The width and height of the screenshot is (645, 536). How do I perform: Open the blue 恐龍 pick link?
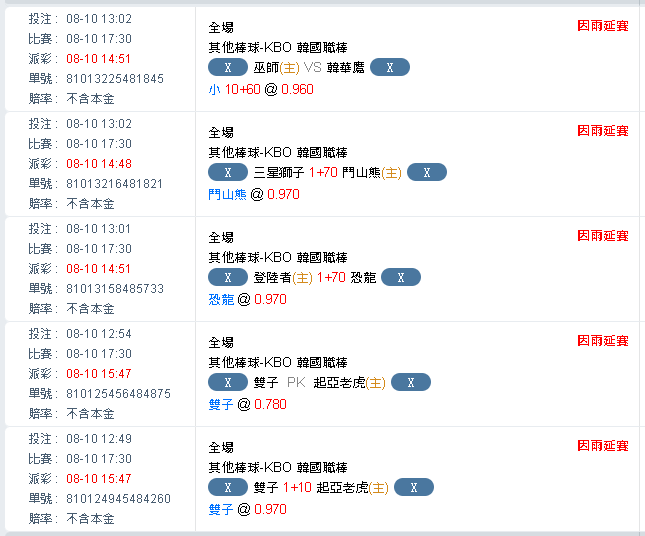[x=221, y=299]
